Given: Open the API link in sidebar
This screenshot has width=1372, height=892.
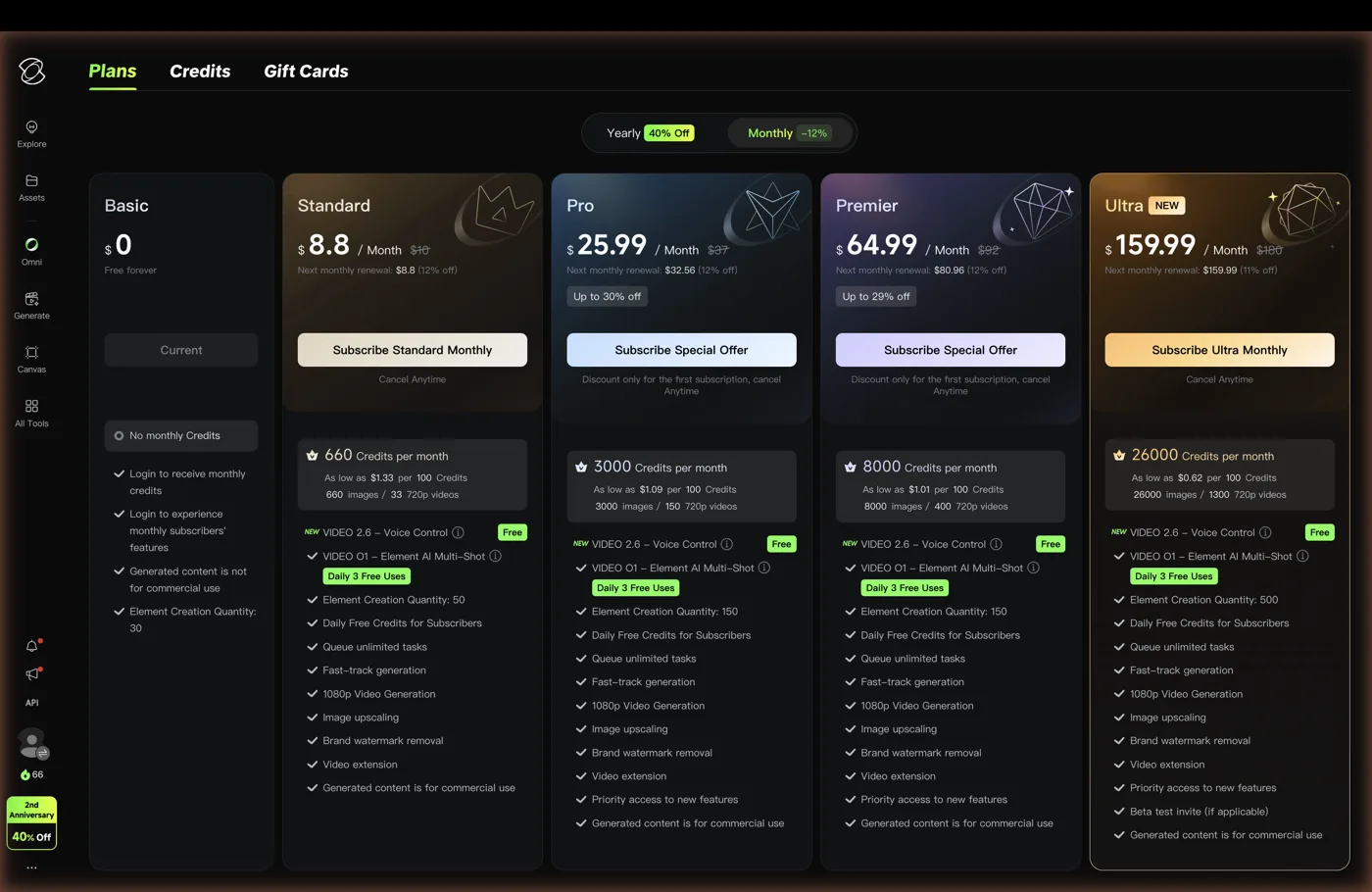Looking at the screenshot, I should coord(31,703).
